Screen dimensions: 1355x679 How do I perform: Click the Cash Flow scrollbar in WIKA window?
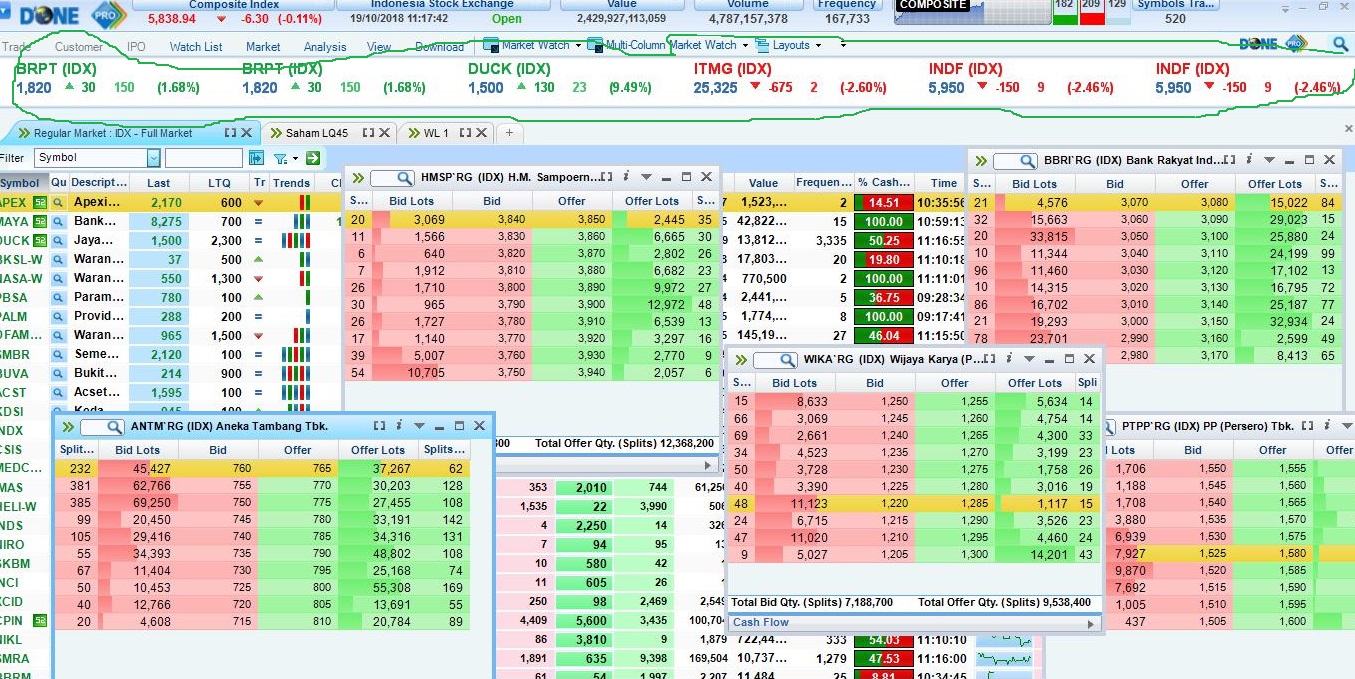tap(914, 623)
